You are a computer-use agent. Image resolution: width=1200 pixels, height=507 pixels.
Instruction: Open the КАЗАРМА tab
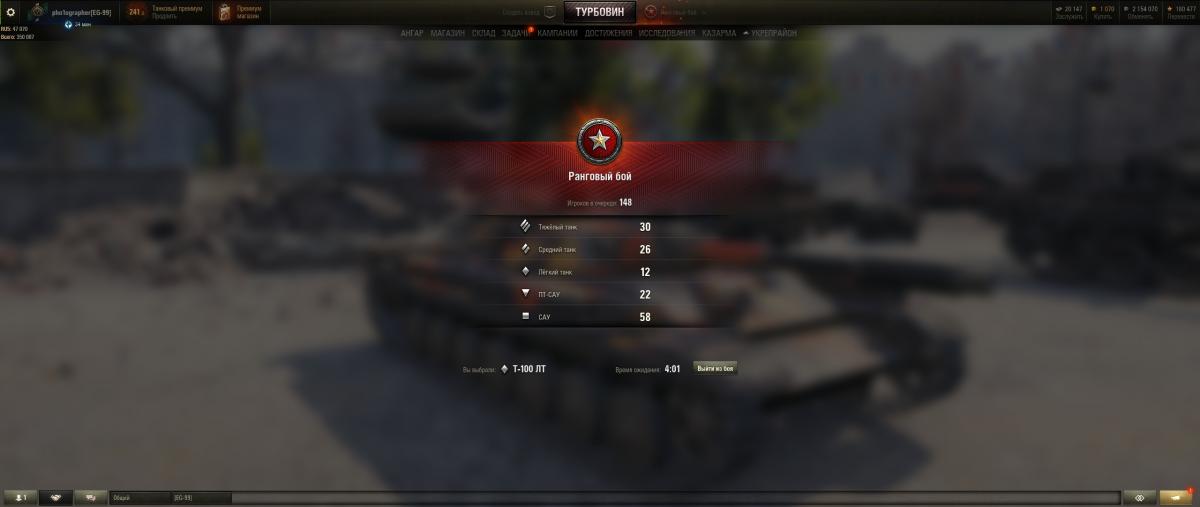pos(719,33)
